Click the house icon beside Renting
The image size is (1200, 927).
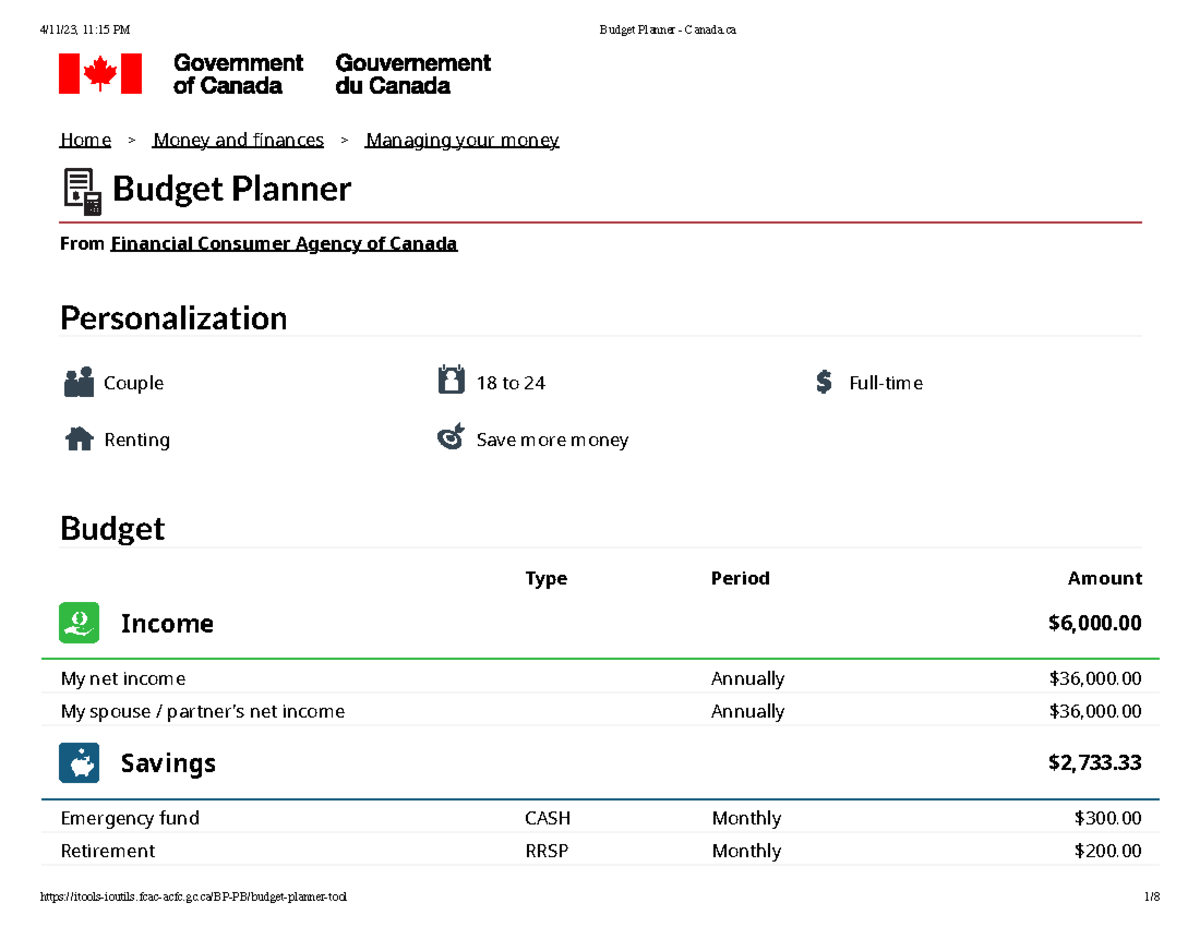point(78,438)
